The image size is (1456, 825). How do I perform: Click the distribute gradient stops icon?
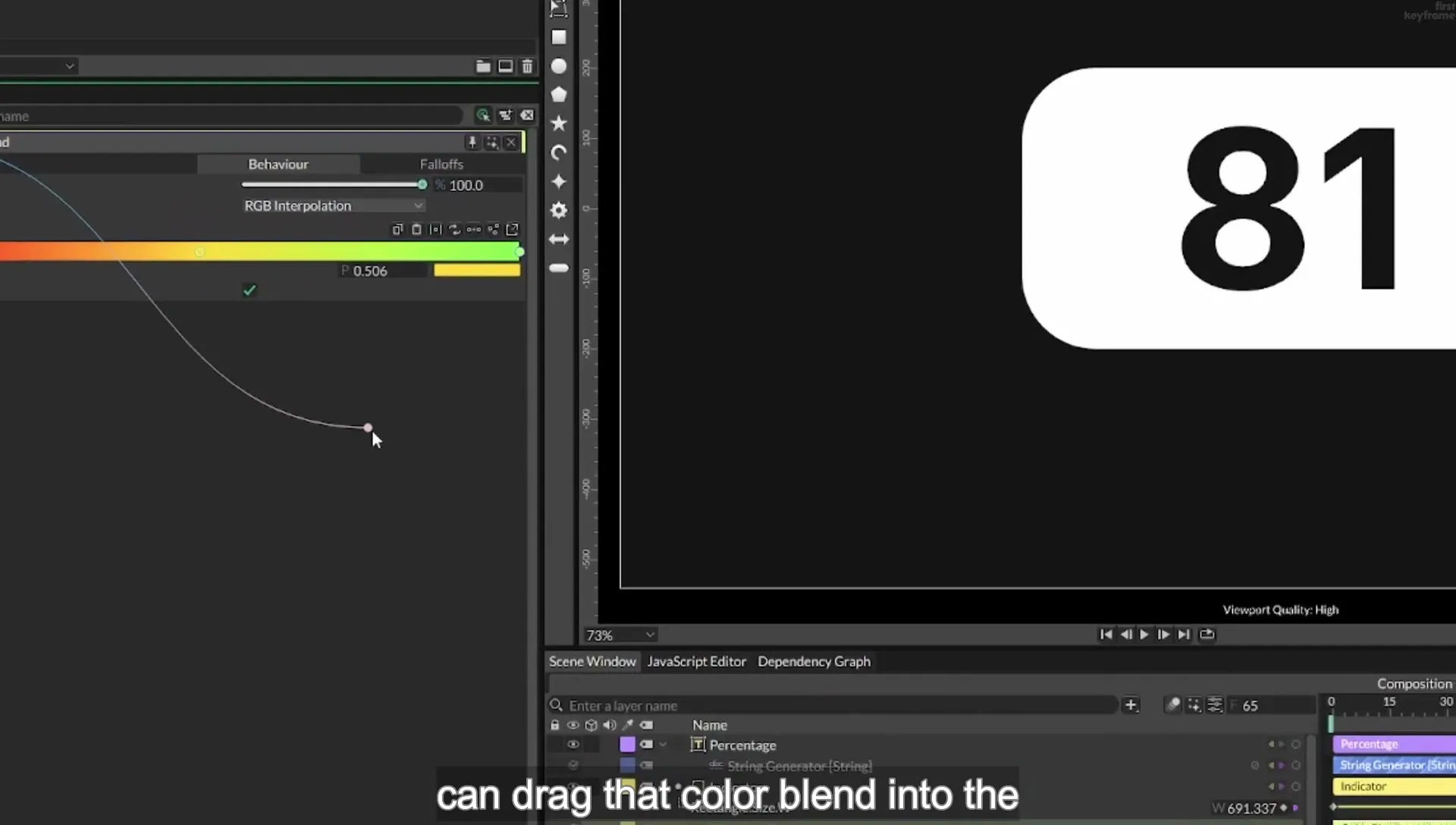pos(474,229)
